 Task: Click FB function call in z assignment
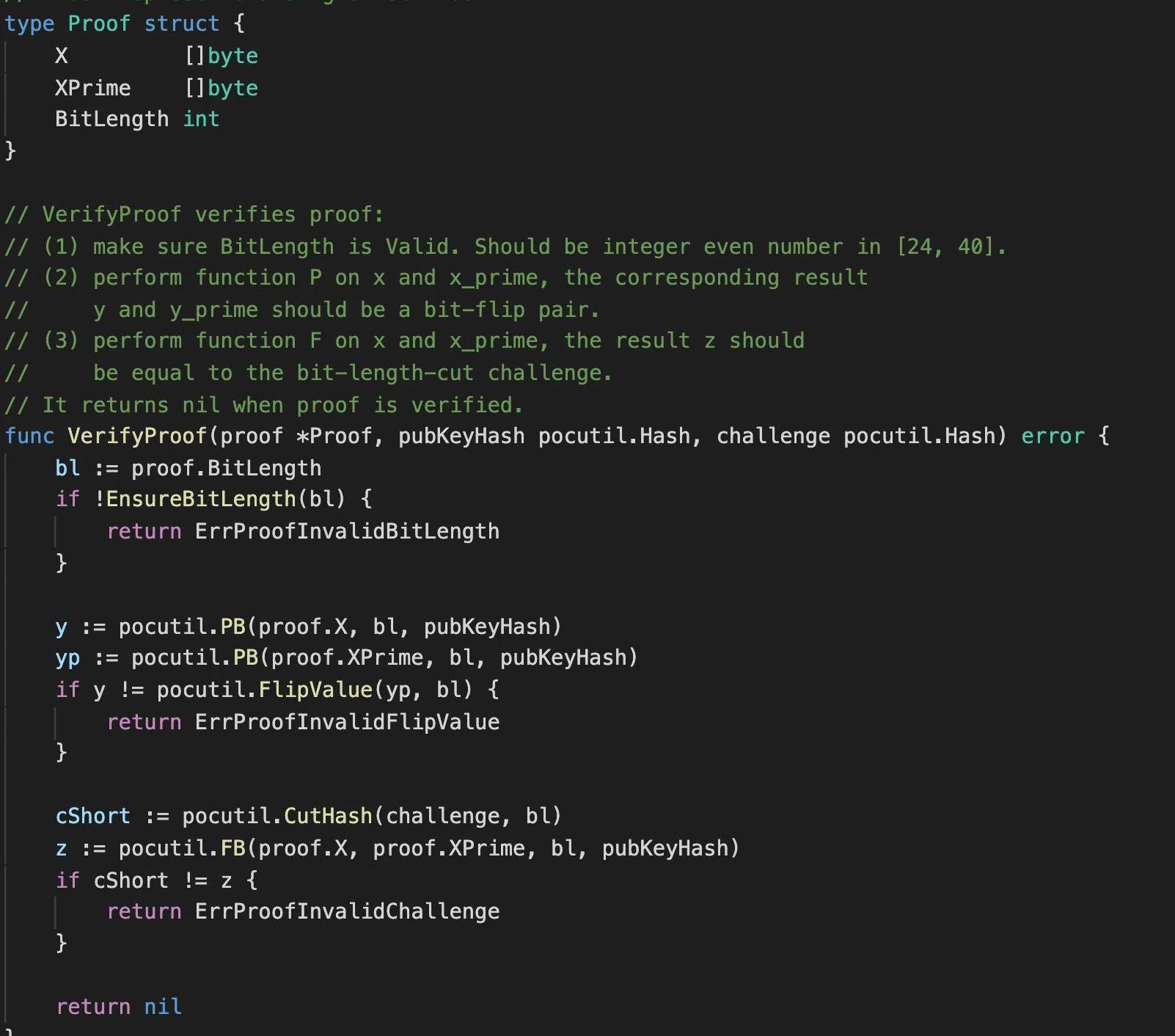coord(233,848)
